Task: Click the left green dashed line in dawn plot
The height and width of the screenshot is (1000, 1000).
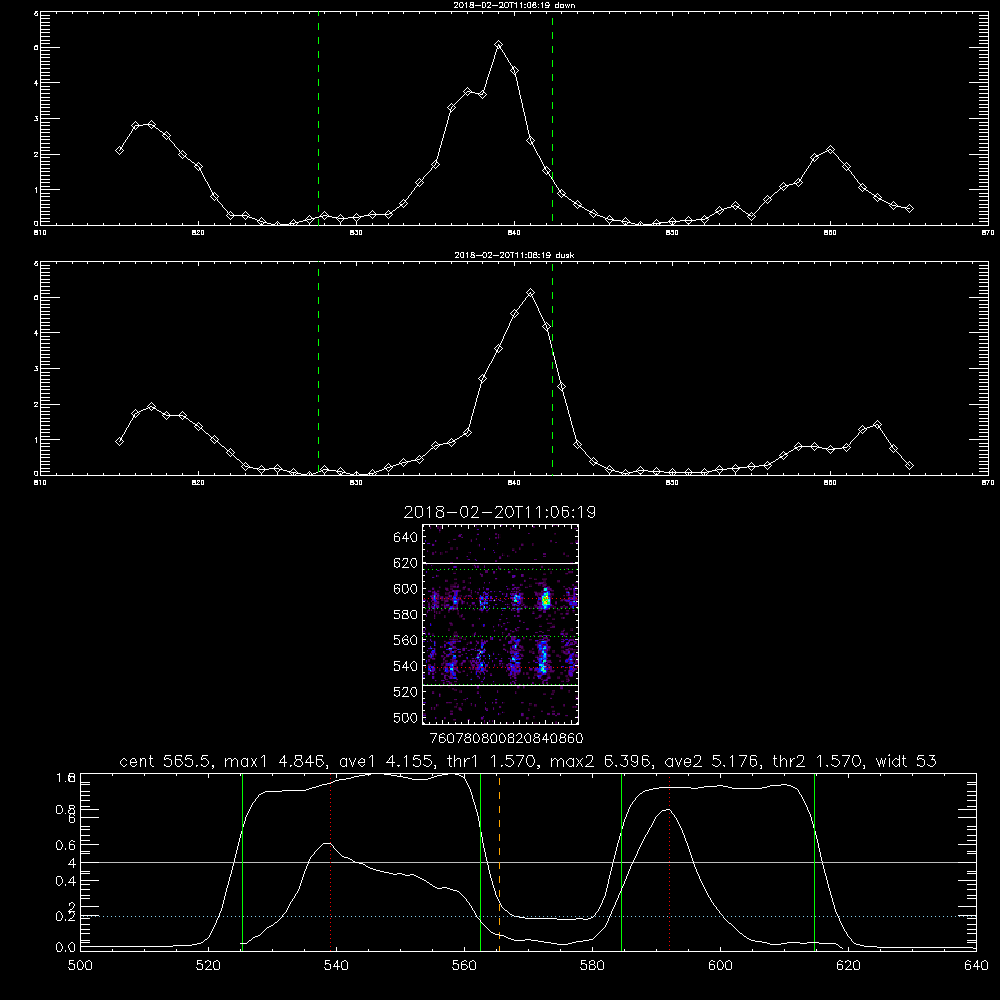Action: click(x=318, y=118)
